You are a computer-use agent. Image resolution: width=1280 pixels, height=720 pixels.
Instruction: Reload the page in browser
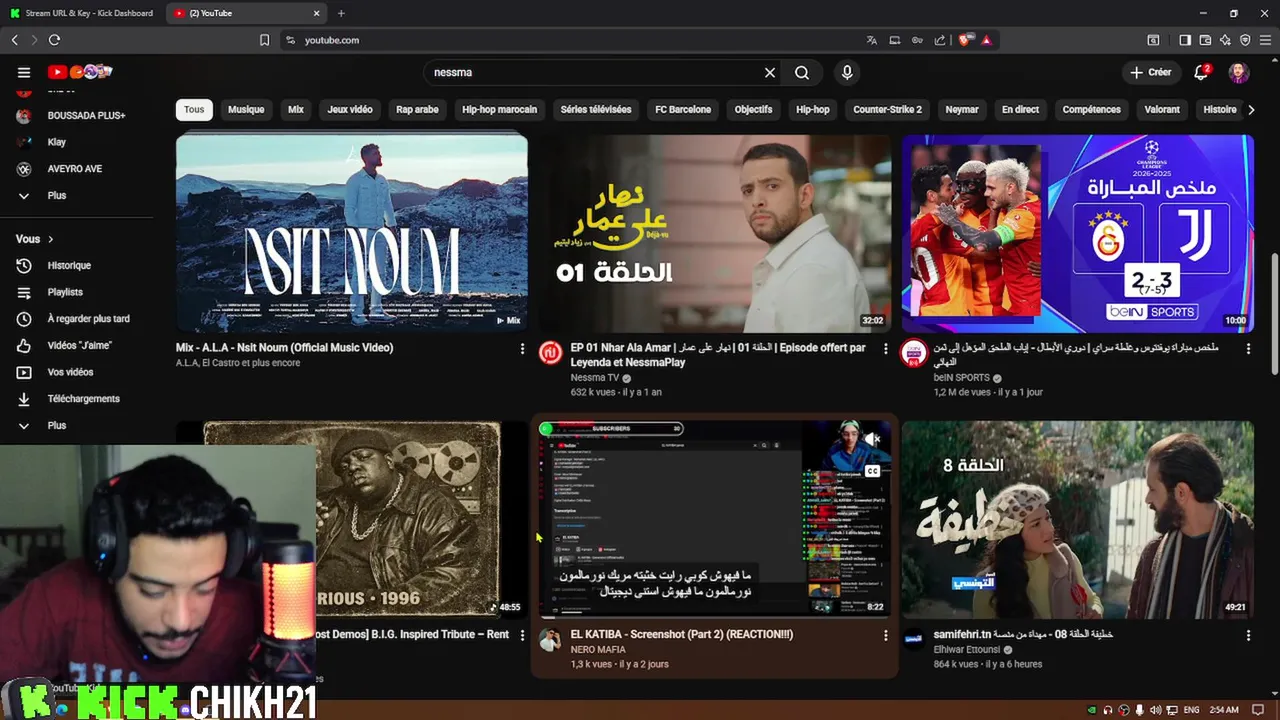click(x=54, y=40)
